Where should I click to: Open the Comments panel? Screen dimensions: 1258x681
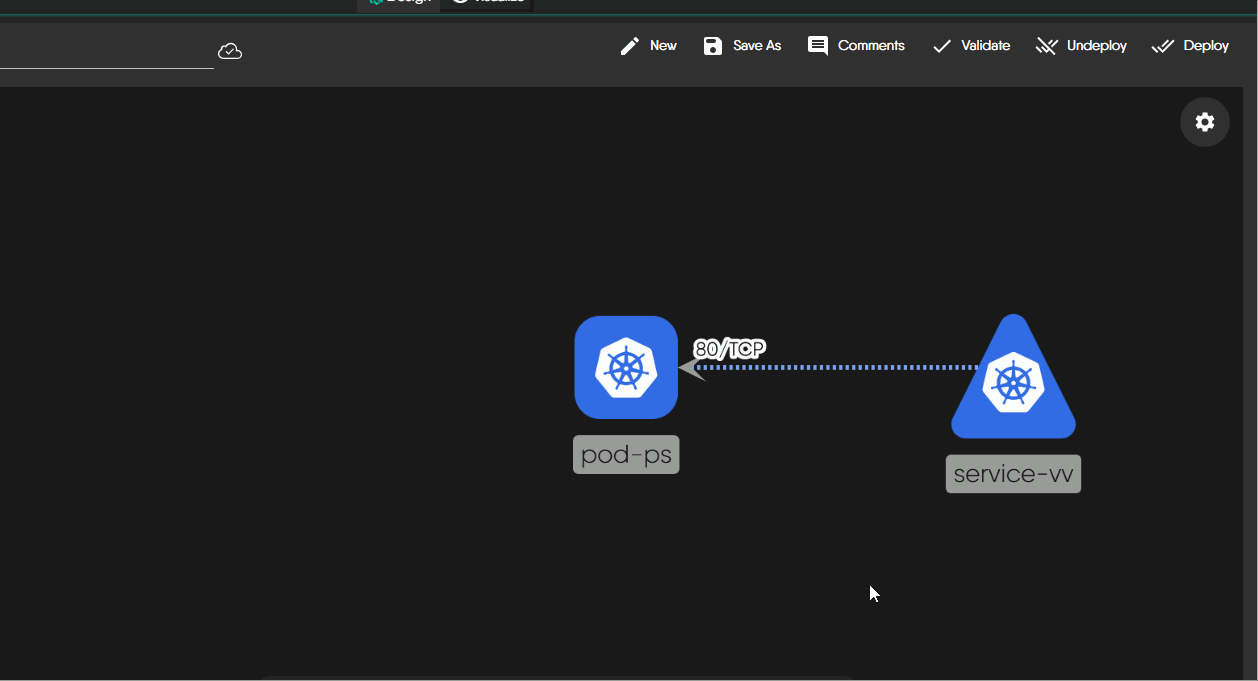pyautogui.click(x=873, y=45)
